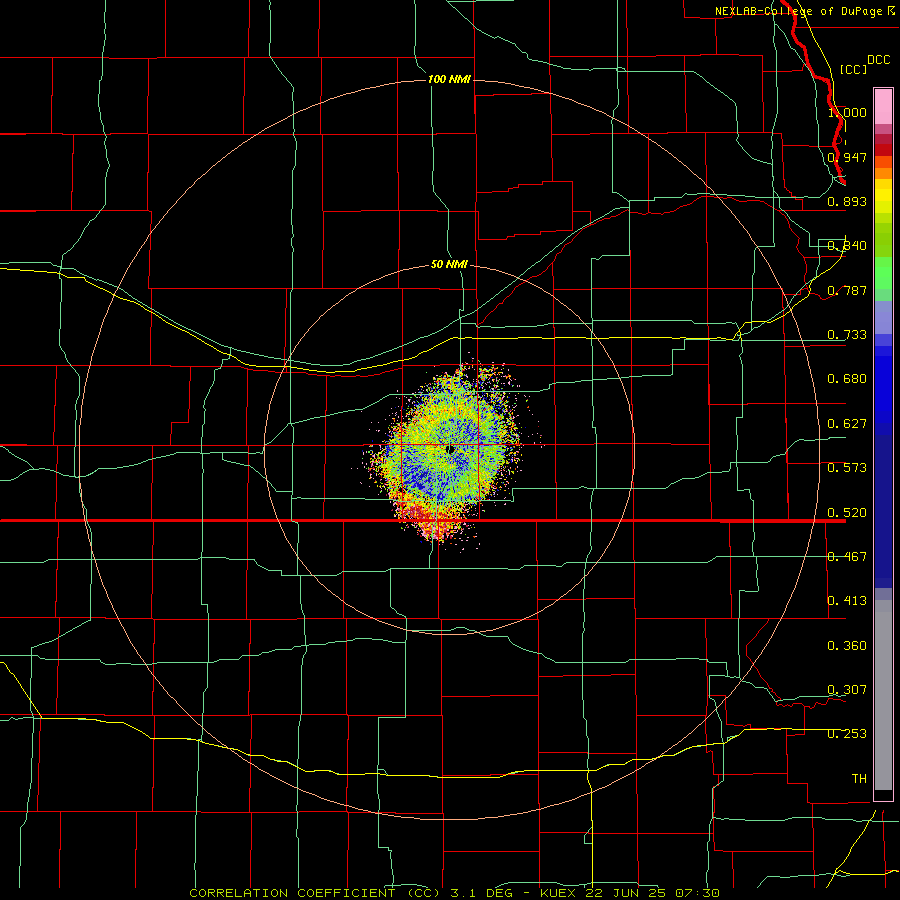Image resolution: width=900 pixels, height=900 pixels.
Task: Click the 0.360 legend value
Action: 847,646
